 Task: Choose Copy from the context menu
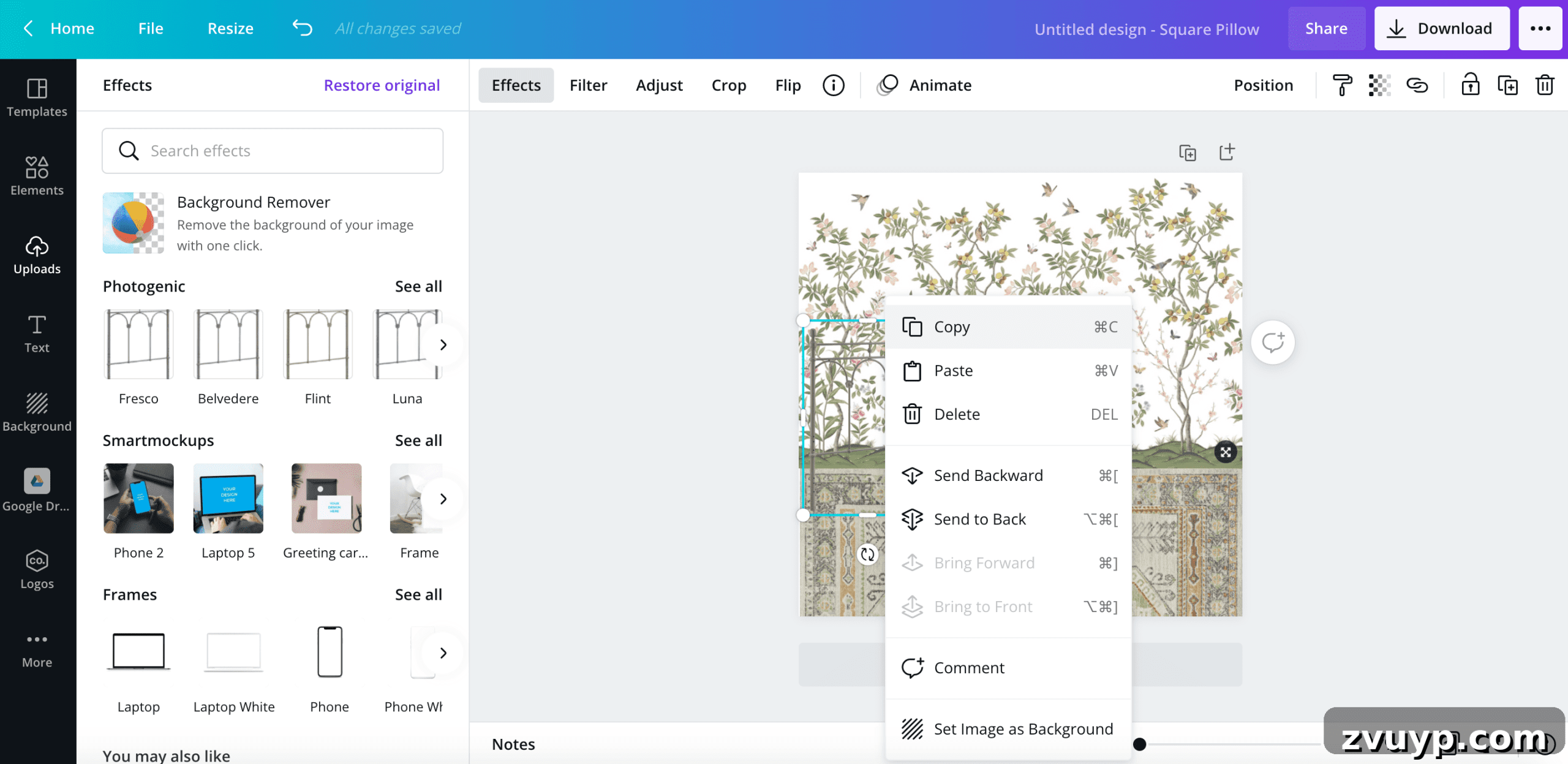(1008, 327)
